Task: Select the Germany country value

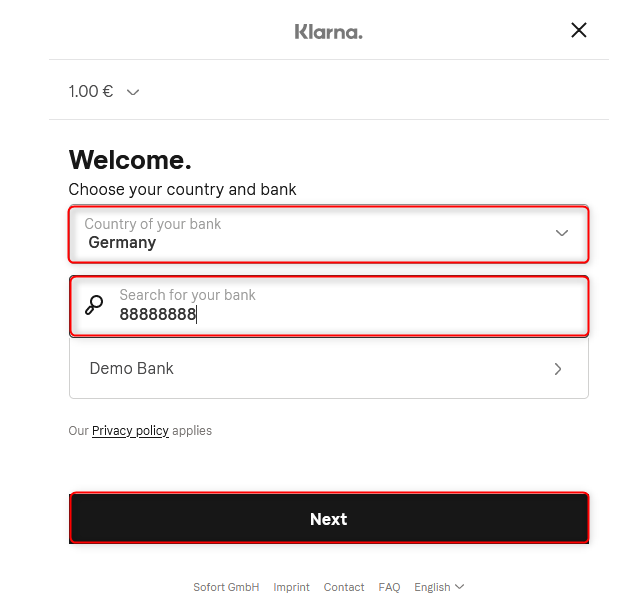Action: tap(122, 242)
